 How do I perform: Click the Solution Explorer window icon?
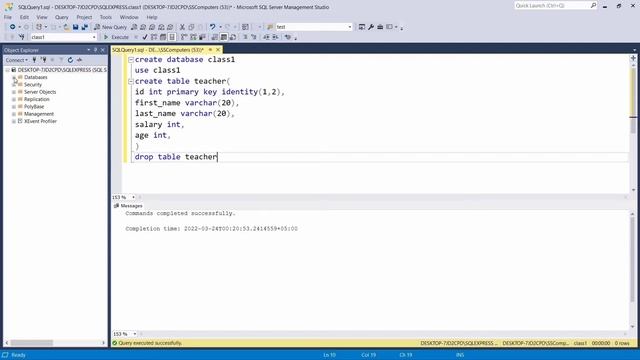362,27
